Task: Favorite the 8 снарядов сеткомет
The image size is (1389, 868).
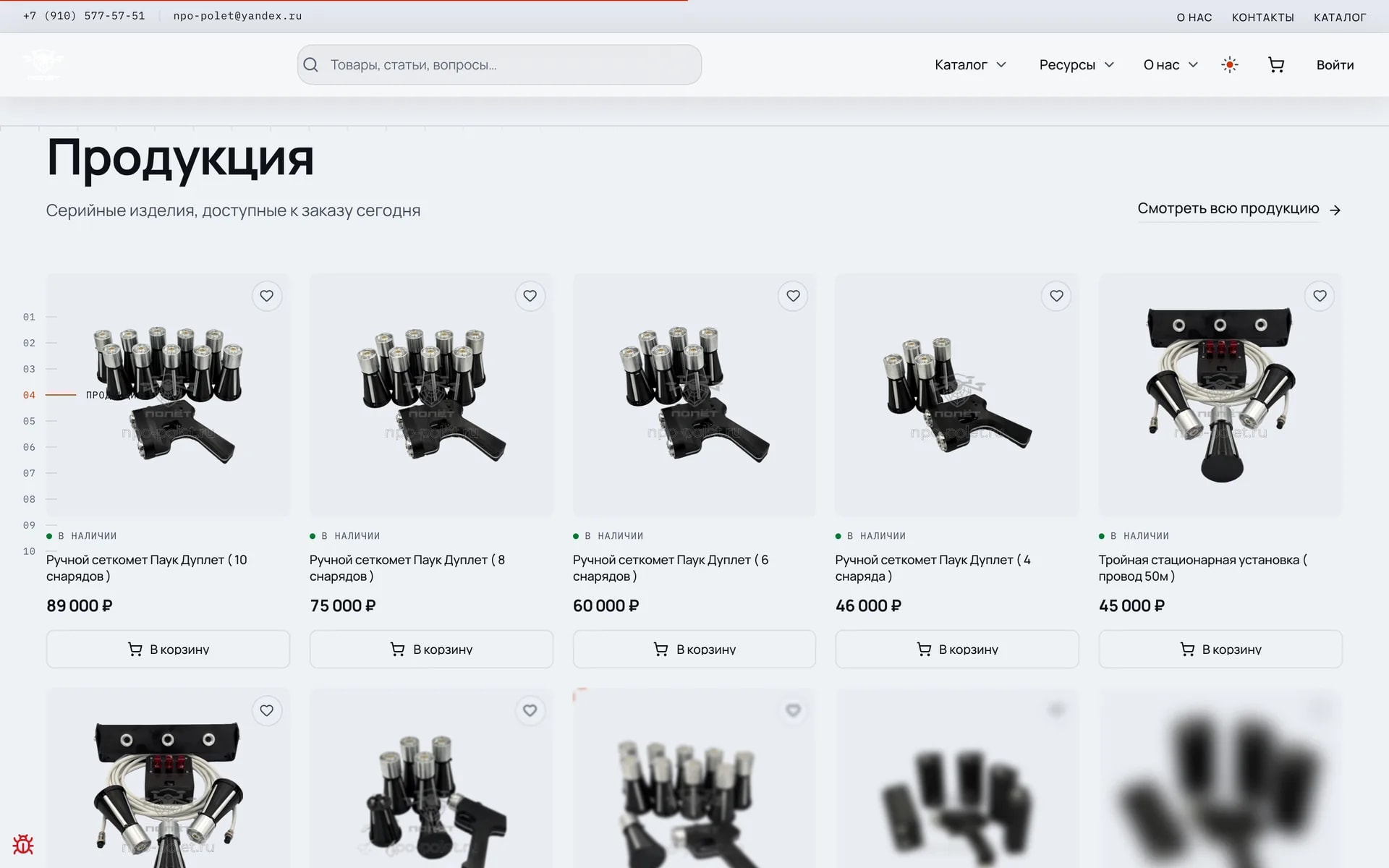Action: tap(530, 296)
